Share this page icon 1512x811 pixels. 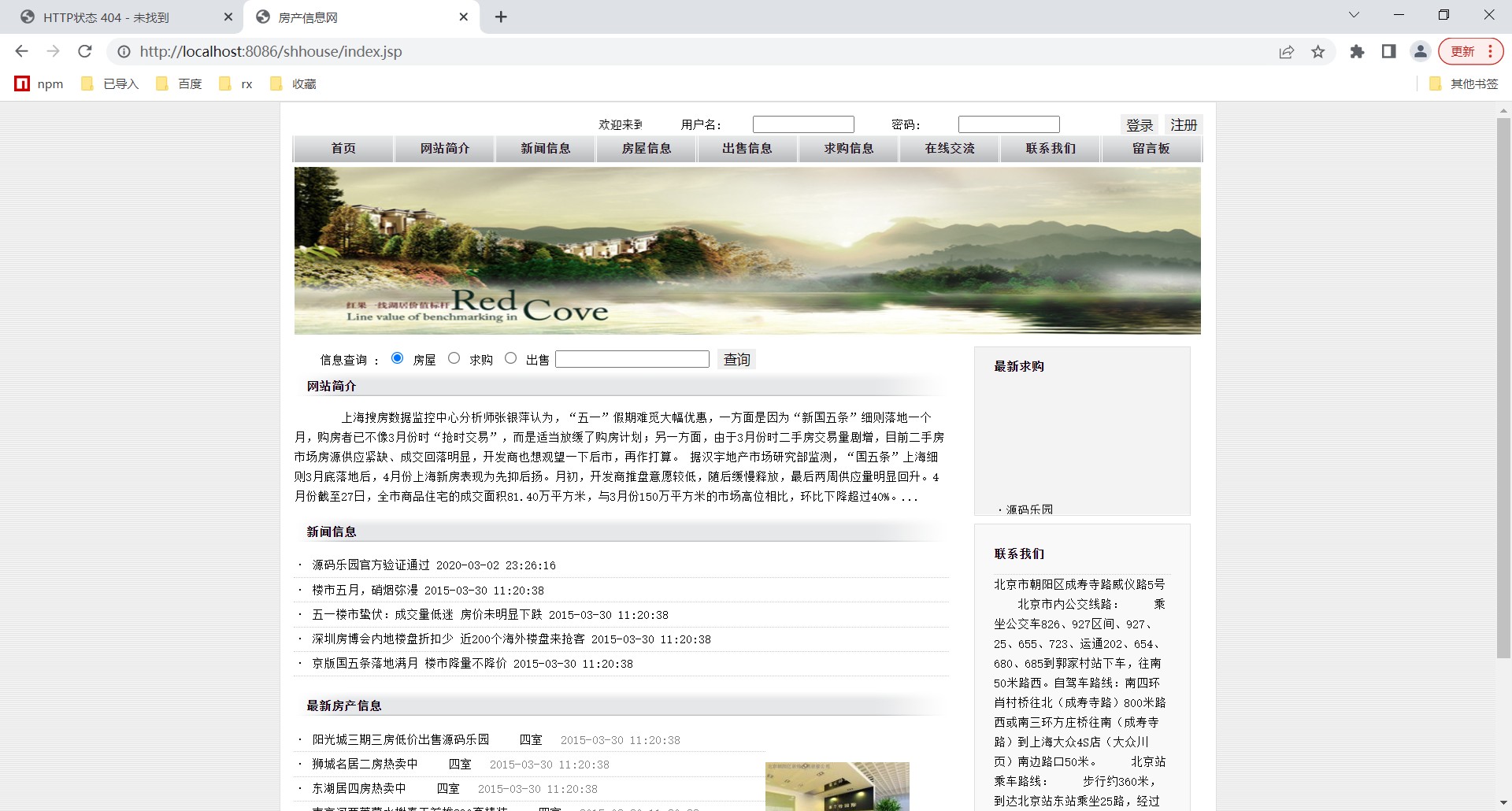tap(1287, 52)
